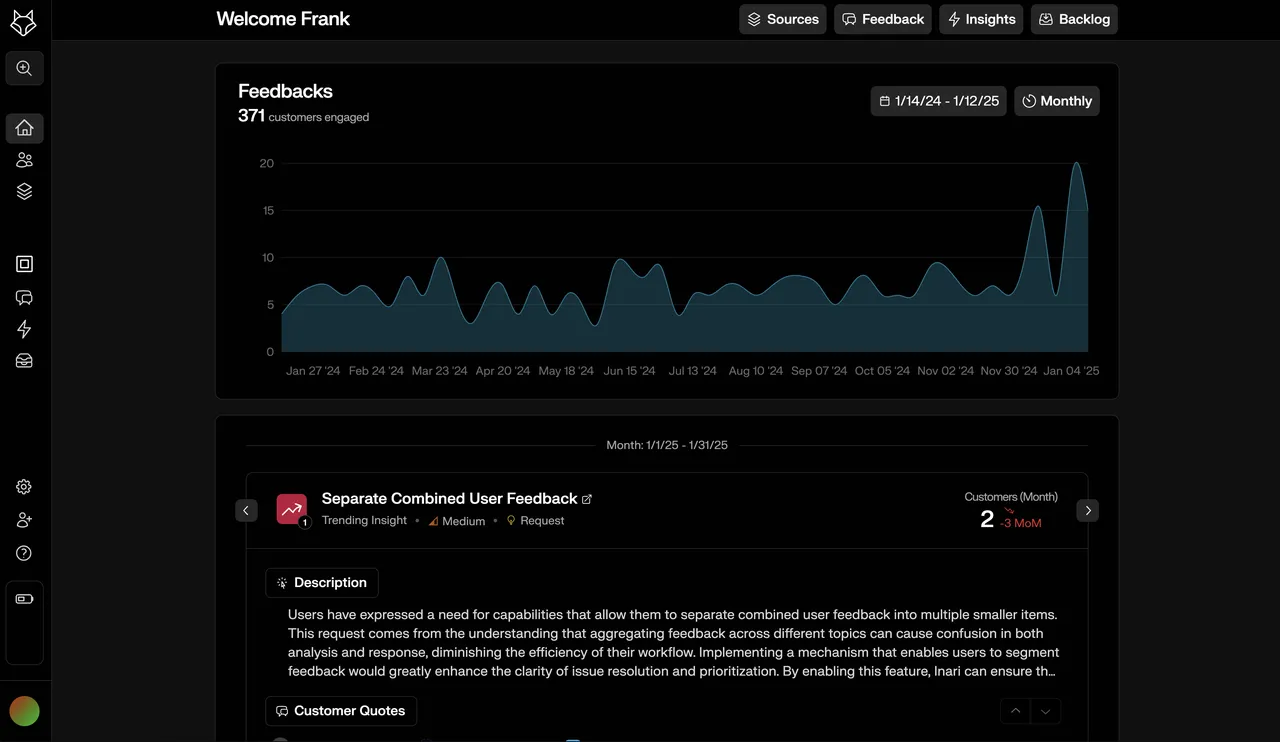Open the backlog inbox icon in the sidebar
The image size is (1280, 742).
click(x=25, y=361)
